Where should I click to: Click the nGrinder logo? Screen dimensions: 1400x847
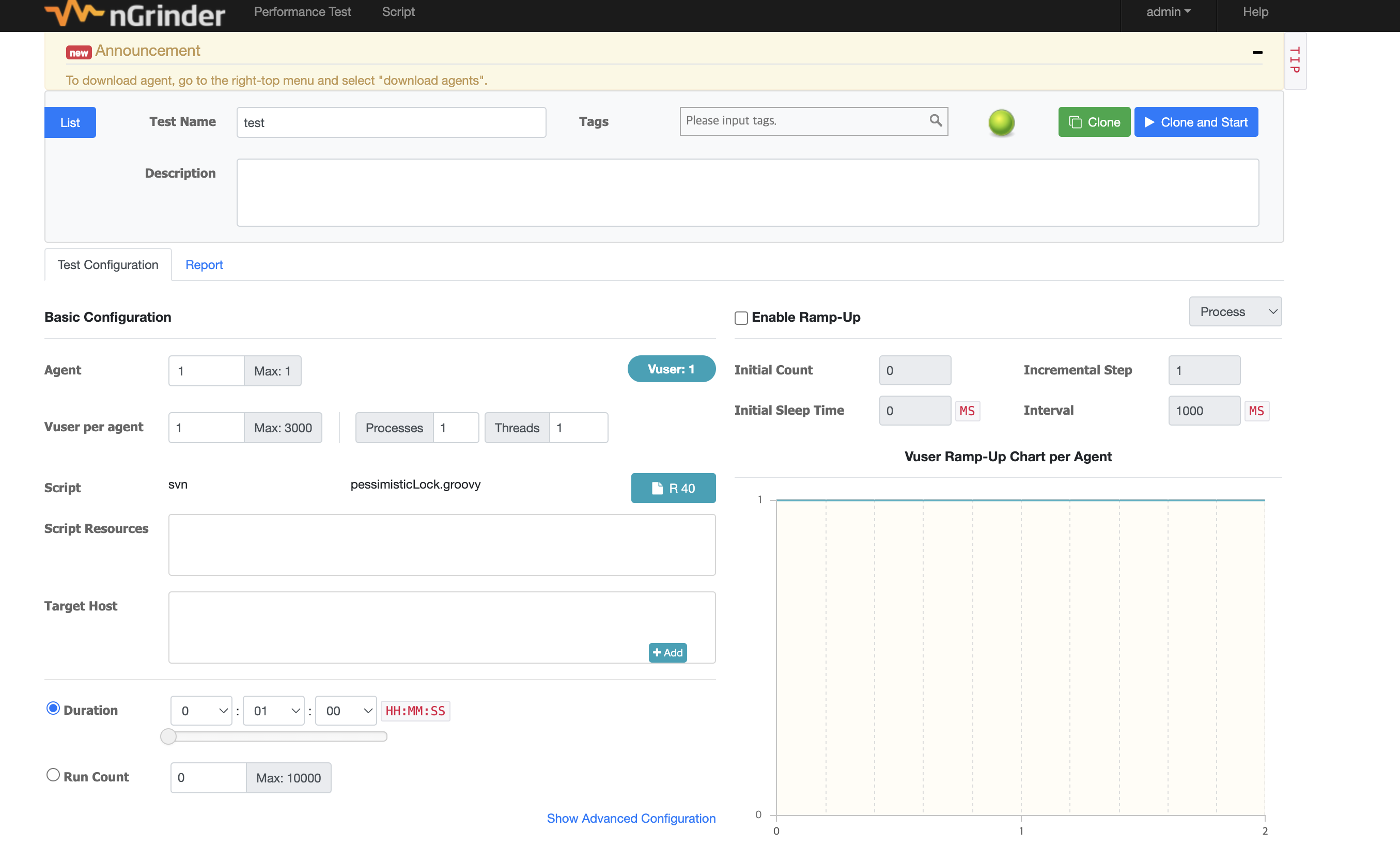pyautogui.click(x=135, y=13)
